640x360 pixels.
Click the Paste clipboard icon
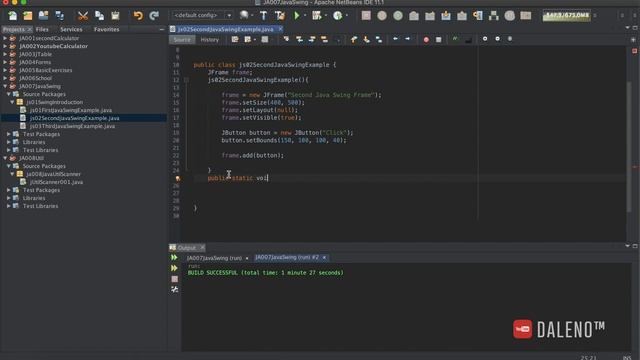point(116,16)
